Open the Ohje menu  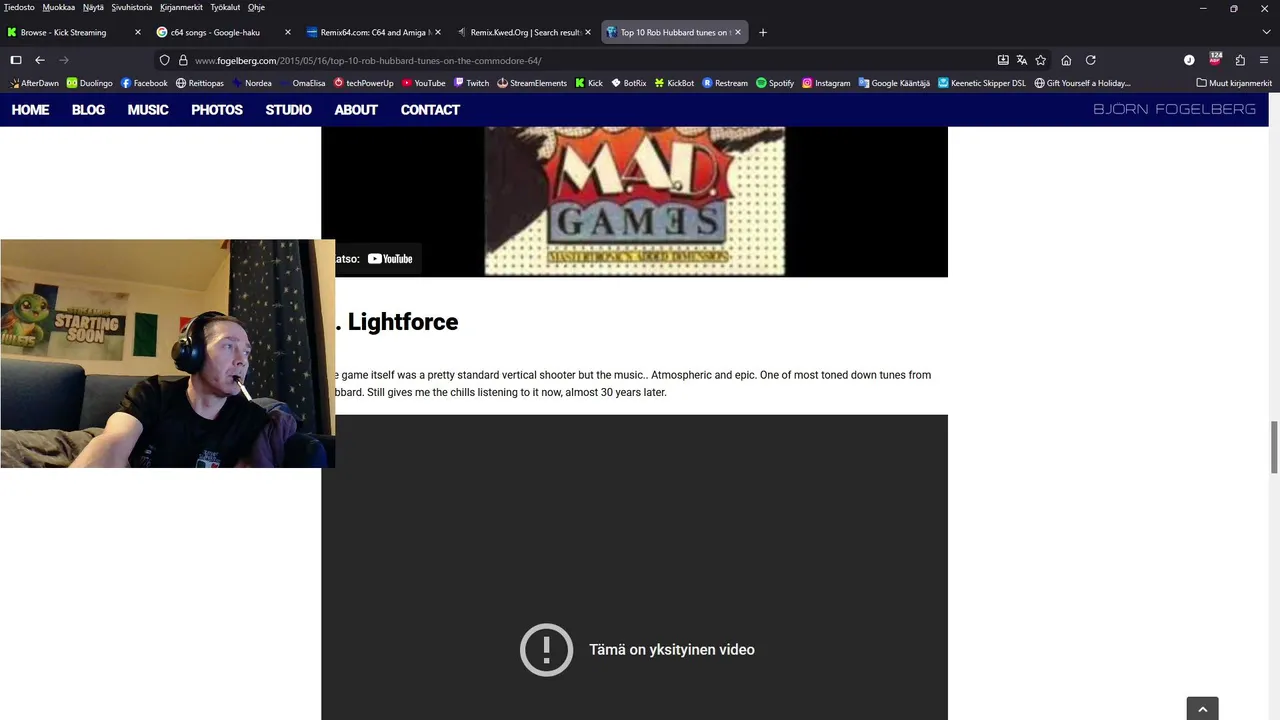[256, 7]
